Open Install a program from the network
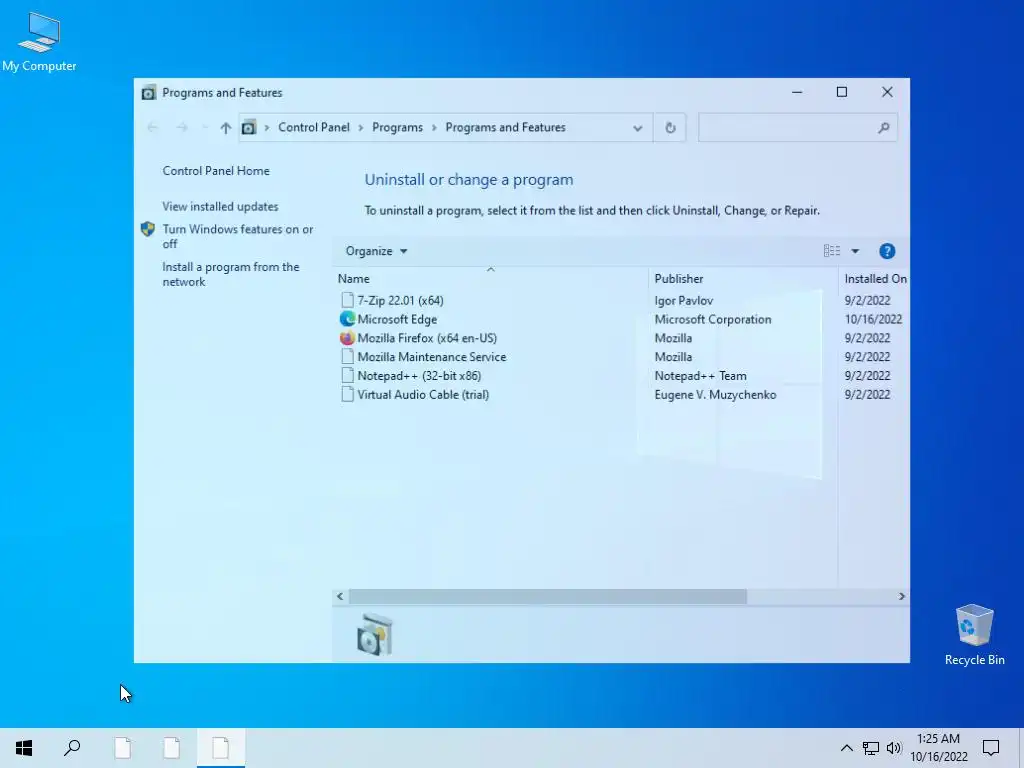The height and width of the screenshot is (768, 1024). [231, 274]
